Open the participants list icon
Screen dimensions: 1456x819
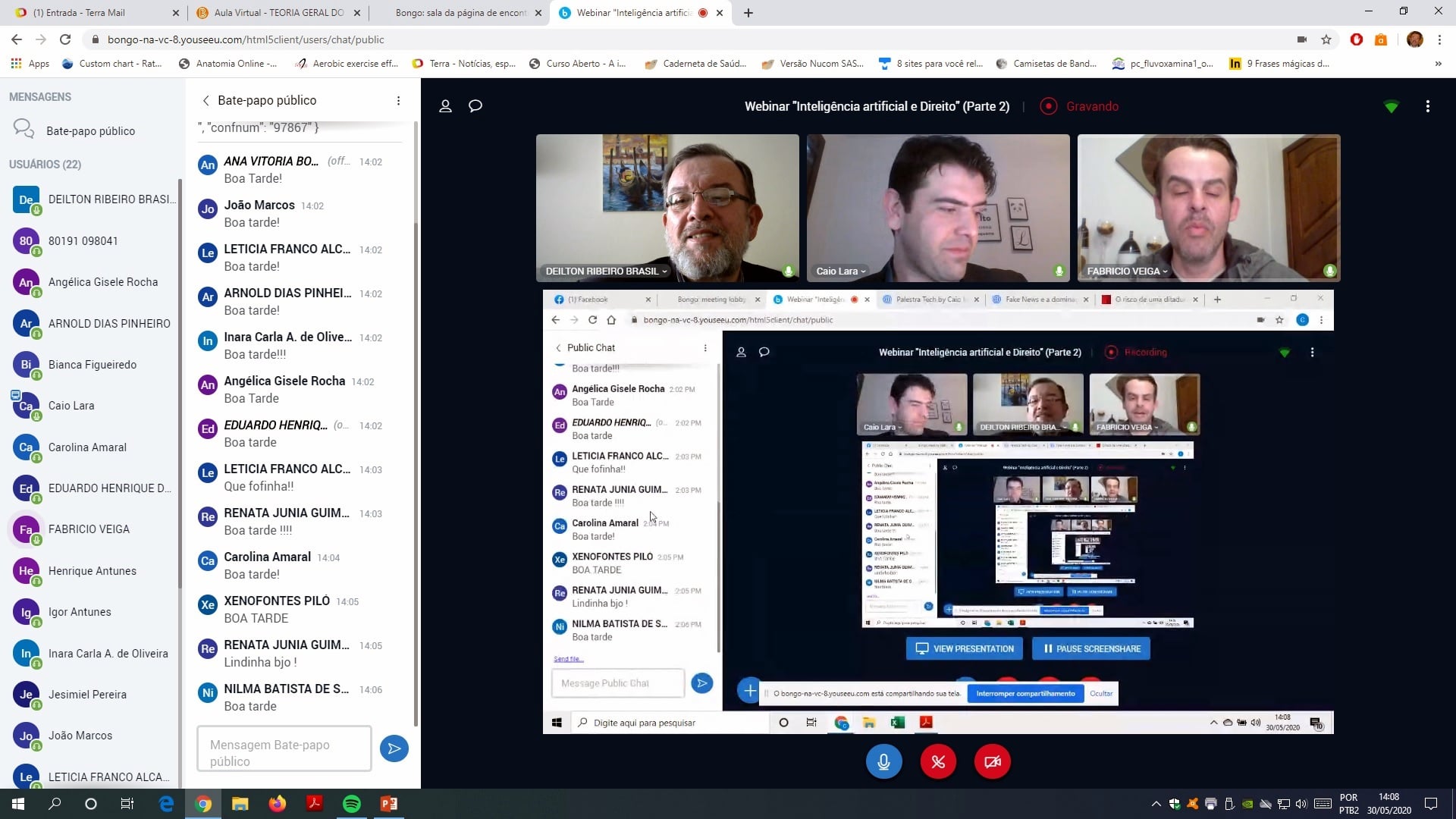[x=446, y=106]
